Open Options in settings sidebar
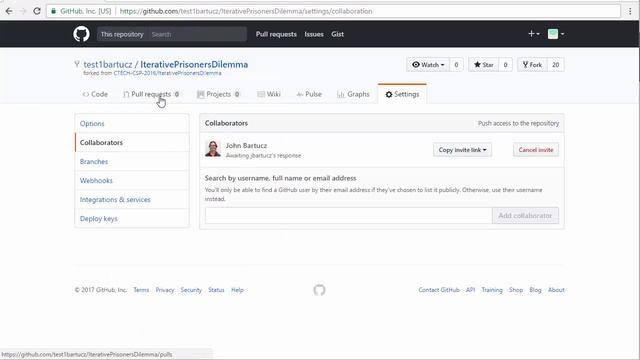Screen dimensions: 640x360 click(x=132, y=124)
